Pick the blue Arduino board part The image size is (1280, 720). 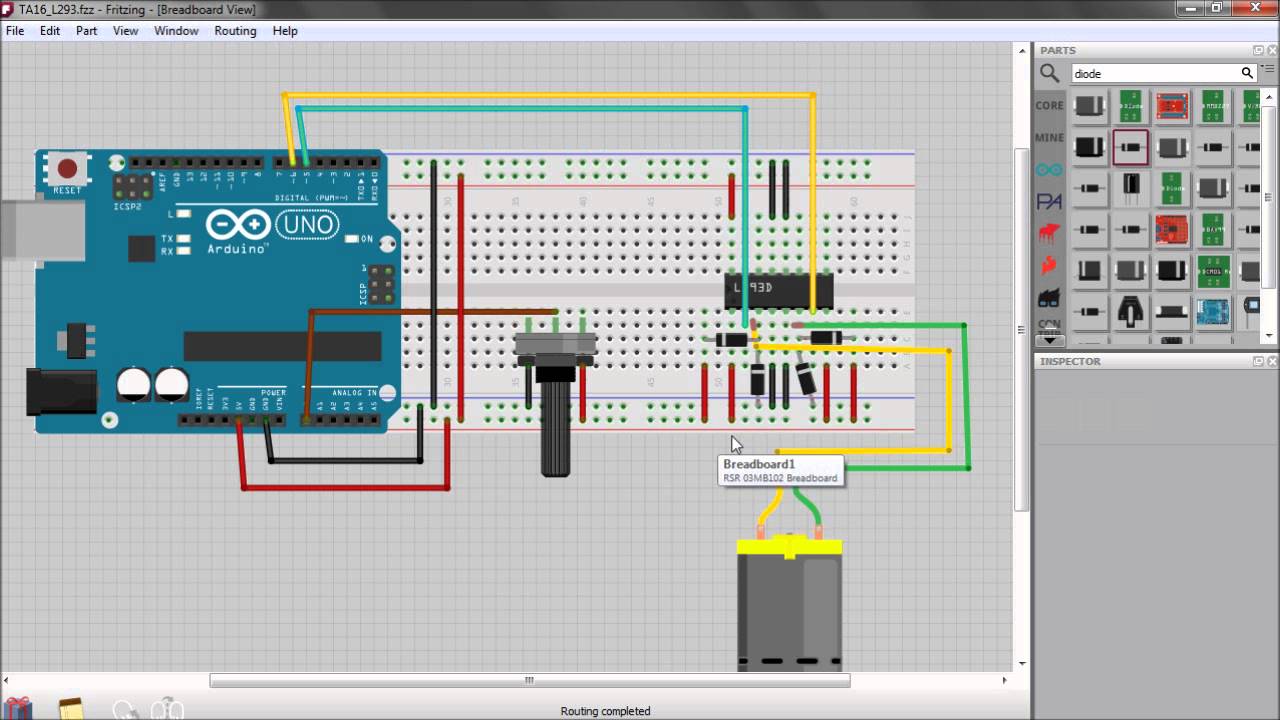[x=1213, y=311]
